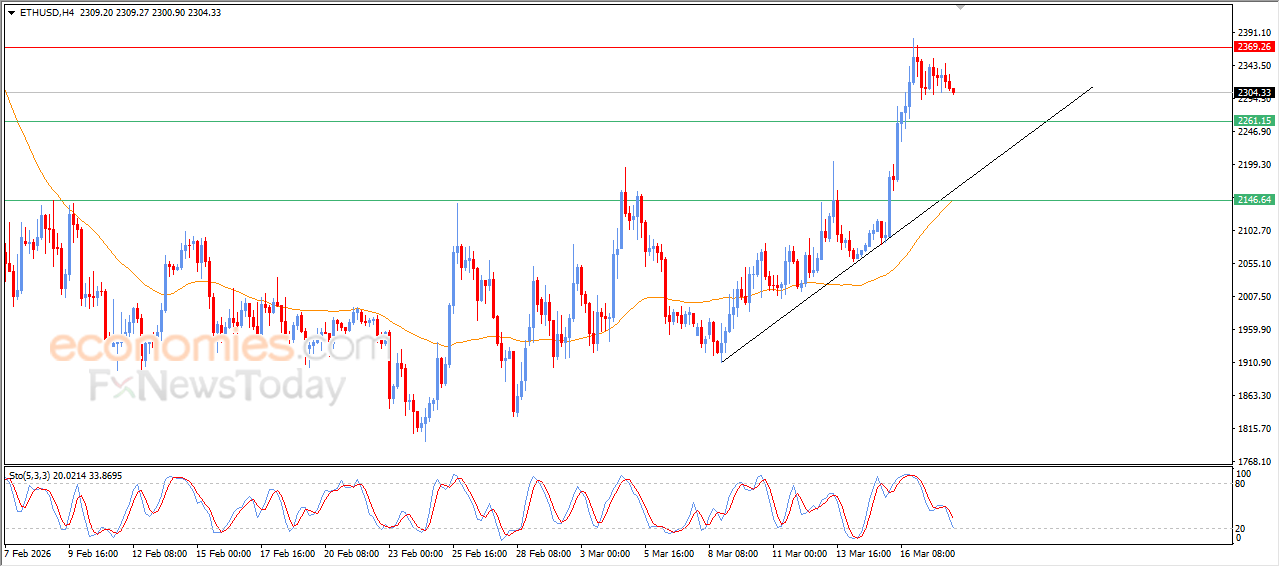Click the stochastic 80 level label
This screenshot has height=567, width=1280.
click(1241, 484)
